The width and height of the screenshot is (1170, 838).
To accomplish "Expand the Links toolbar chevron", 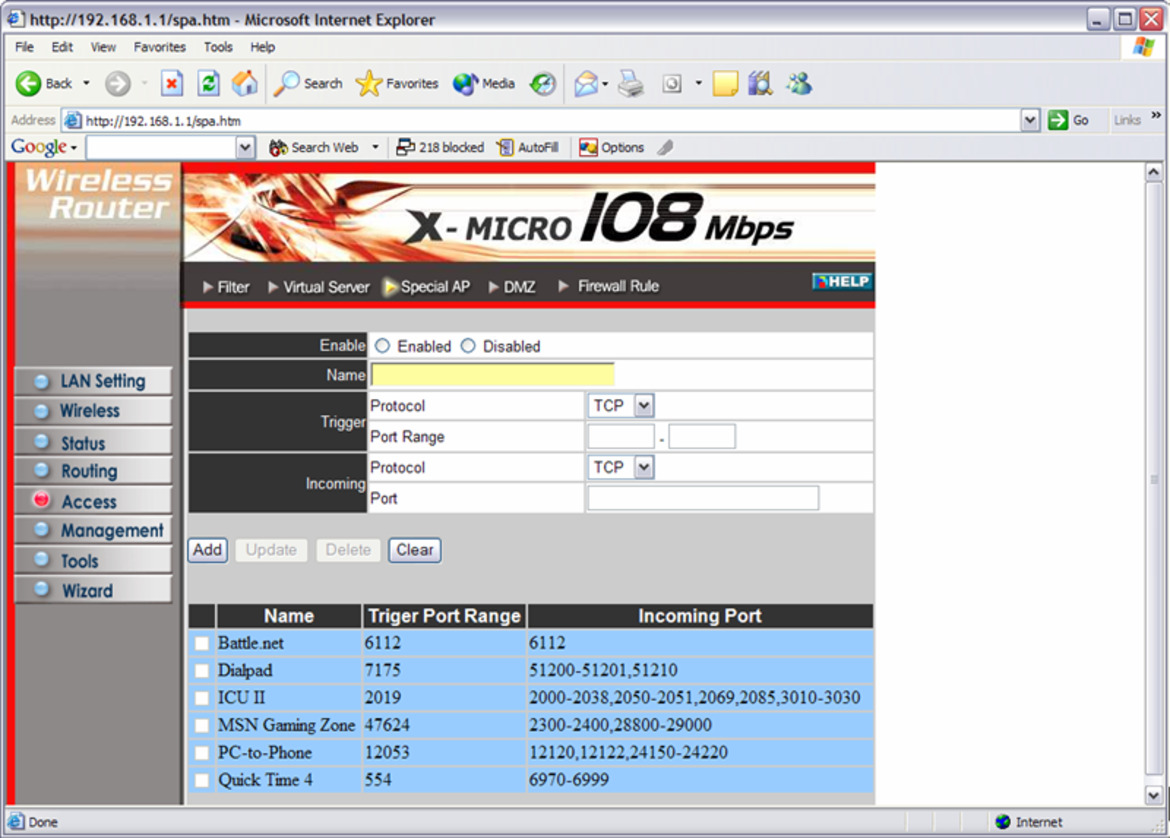I will 1156,116.
